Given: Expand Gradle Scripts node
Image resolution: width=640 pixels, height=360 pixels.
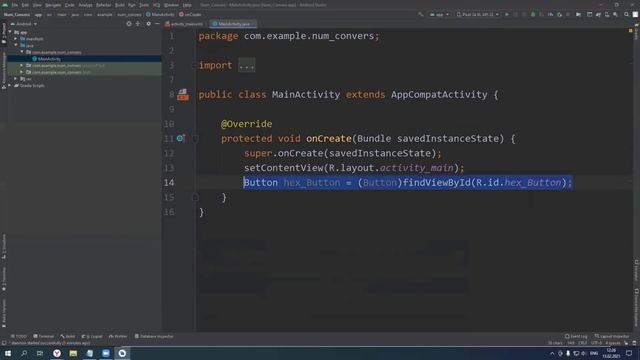Looking at the screenshot, I should click(10, 85).
